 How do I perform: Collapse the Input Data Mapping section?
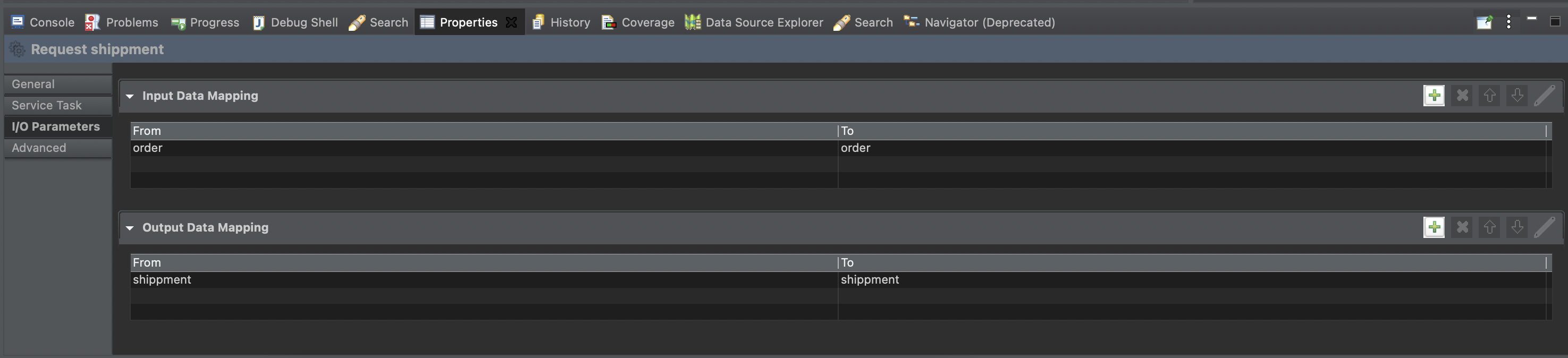[130, 96]
